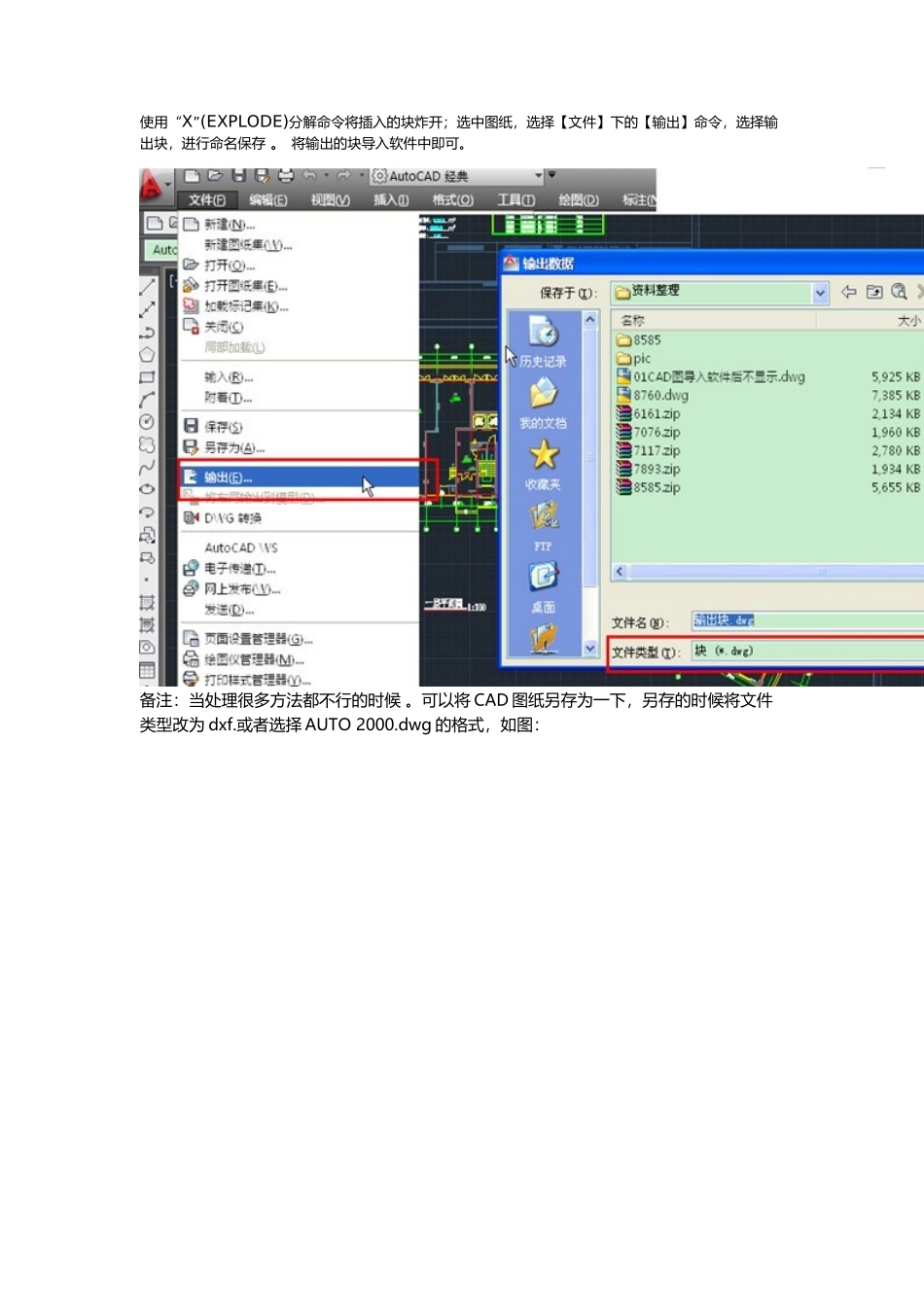Click the New file icon in quick access toolbar
The image size is (924, 1307).
click(x=192, y=176)
